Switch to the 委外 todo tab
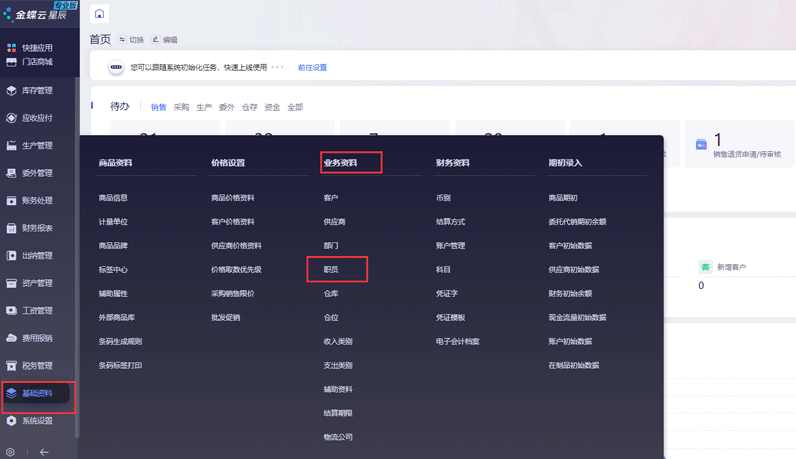Screen dimensions: 796x459 pyautogui.click(x=227, y=107)
